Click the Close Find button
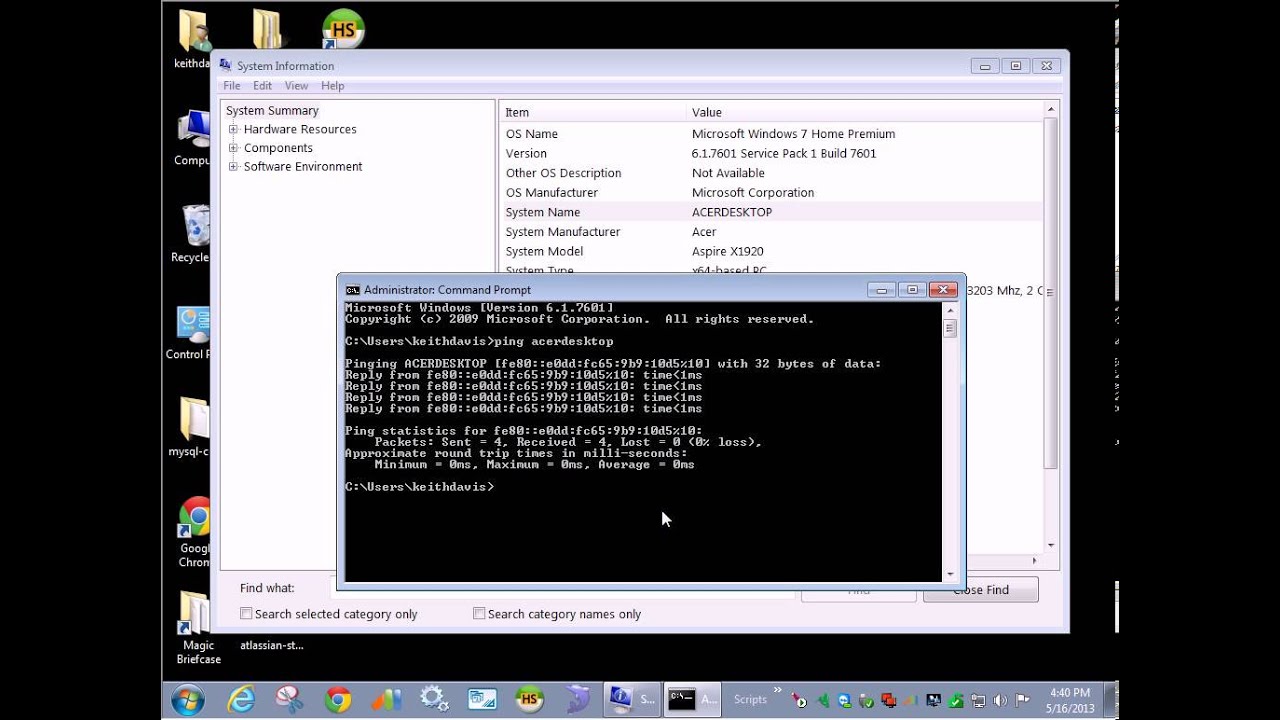The image size is (1280, 720). (981, 590)
